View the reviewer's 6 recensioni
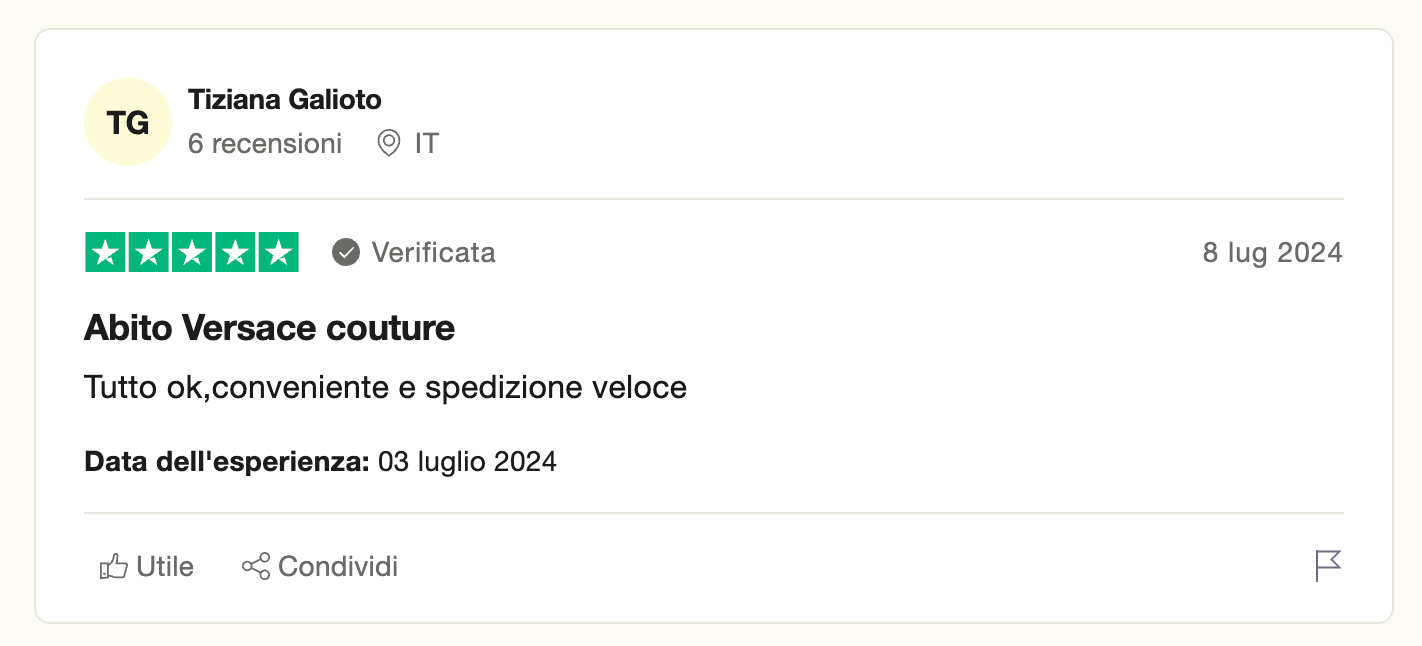This screenshot has width=1422, height=646. 265,144
